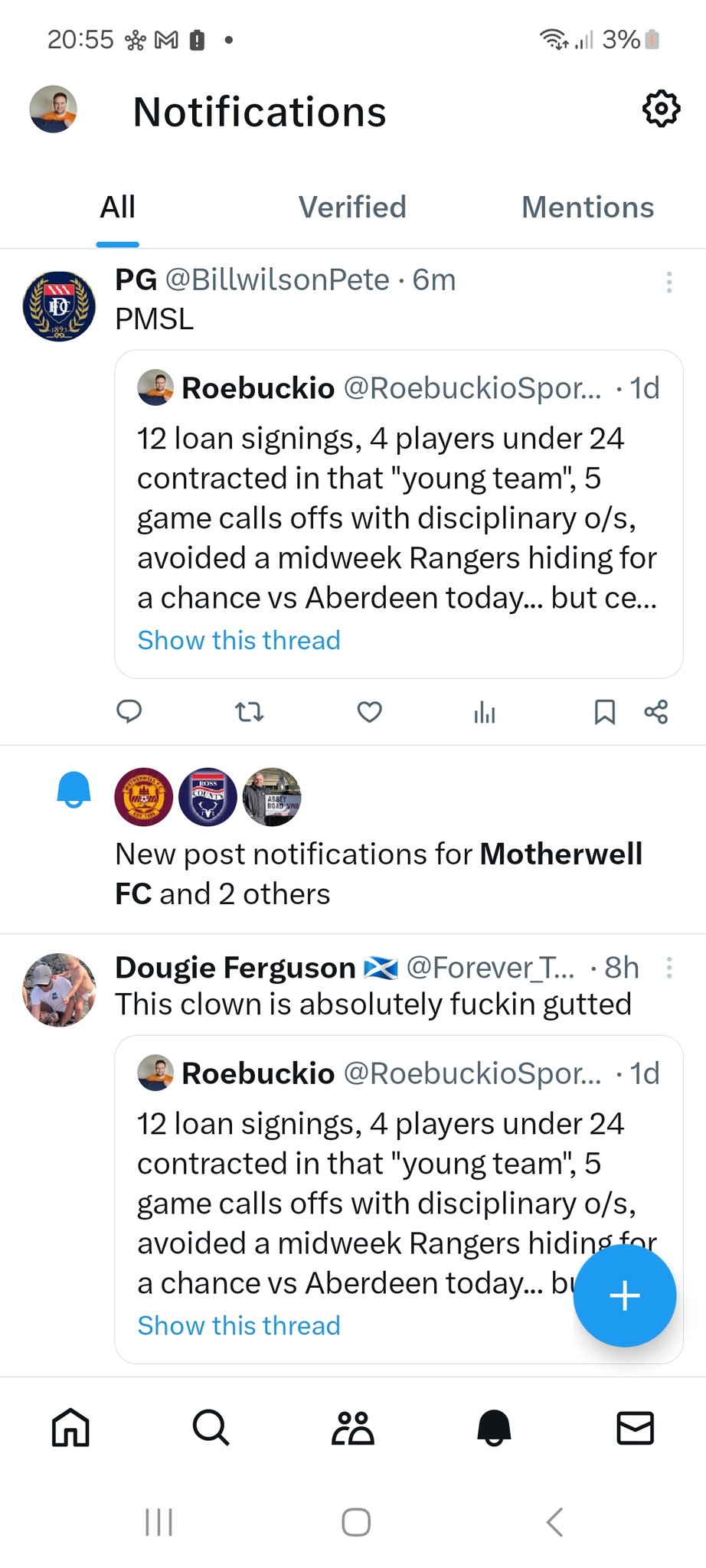The image size is (706, 1568).
Task: Select the All notifications tab
Action: (x=118, y=207)
